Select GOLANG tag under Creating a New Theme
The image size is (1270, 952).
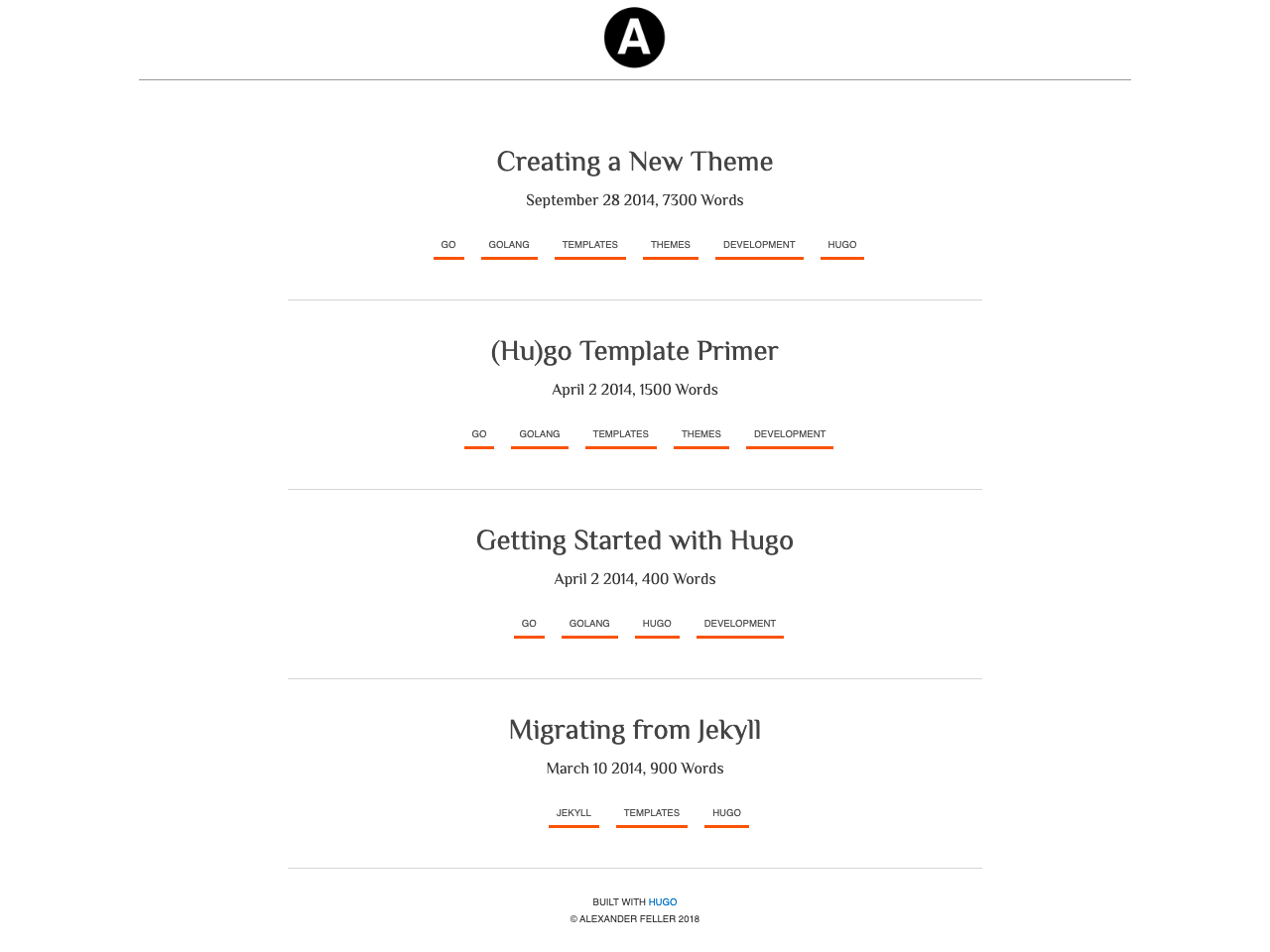click(x=509, y=245)
